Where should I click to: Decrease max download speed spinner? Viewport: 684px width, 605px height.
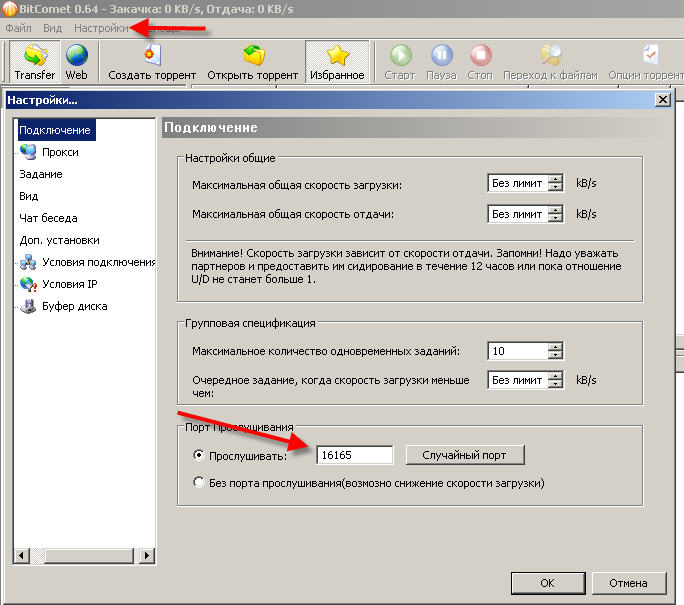click(555, 187)
